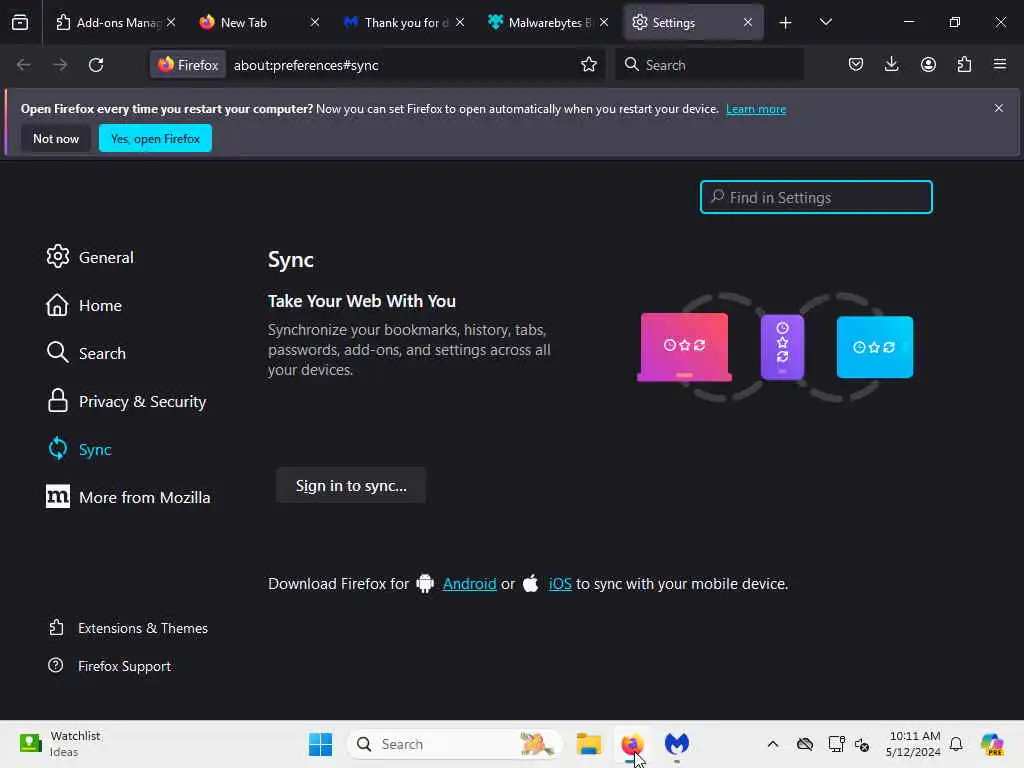Open the clock showing 10:11 AM

[913, 744]
